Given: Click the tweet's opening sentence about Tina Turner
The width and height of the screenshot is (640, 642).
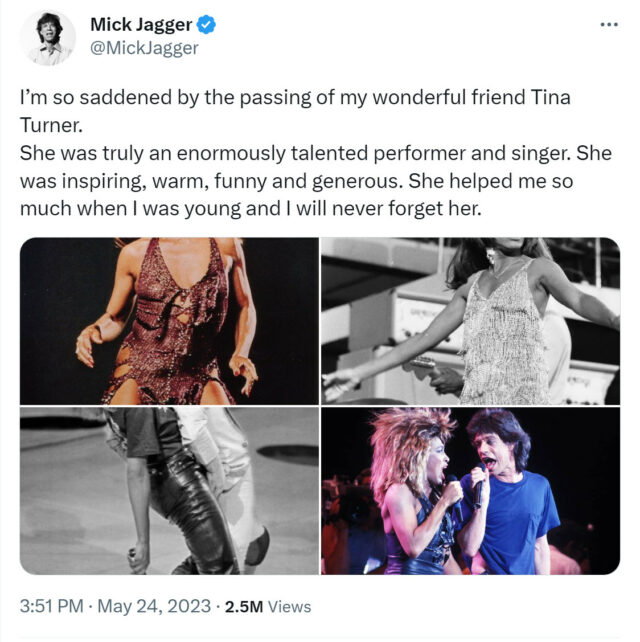Looking at the screenshot, I should click(x=295, y=111).
